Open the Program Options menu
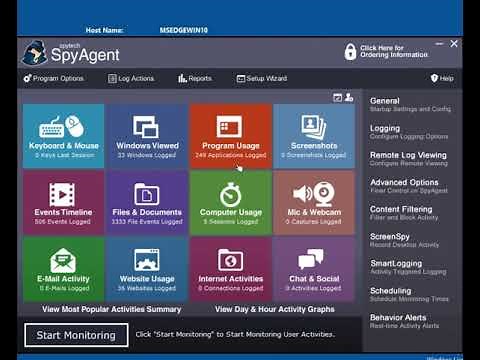Viewport: 480px width, 360px height. pos(53,78)
